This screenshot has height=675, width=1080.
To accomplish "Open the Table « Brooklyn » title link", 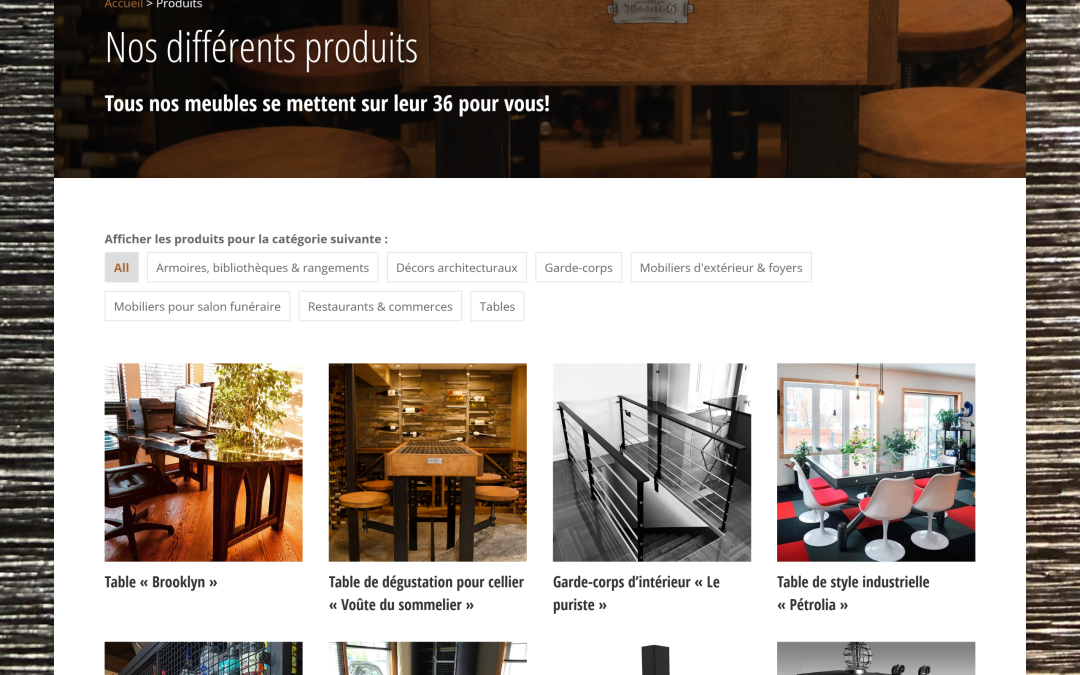I will point(160,582).
